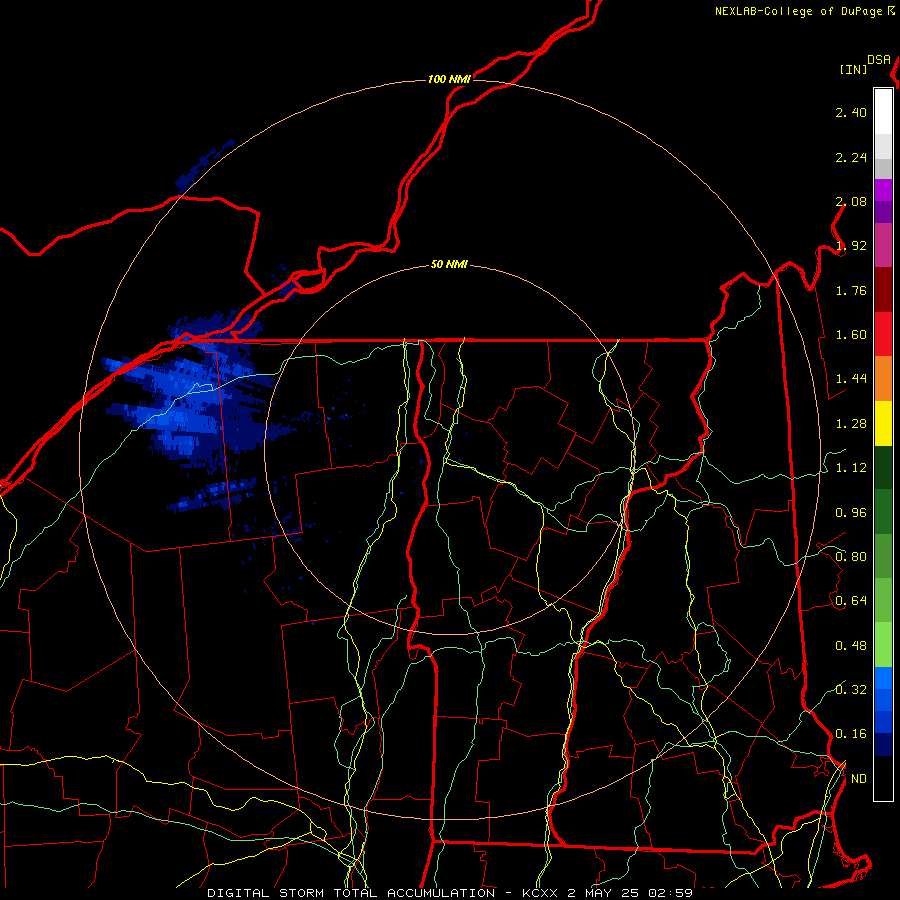Viewport: 900px width, 900px height.
Task: Click the 1.44 legend value
Action: click(x=851, y=379)
